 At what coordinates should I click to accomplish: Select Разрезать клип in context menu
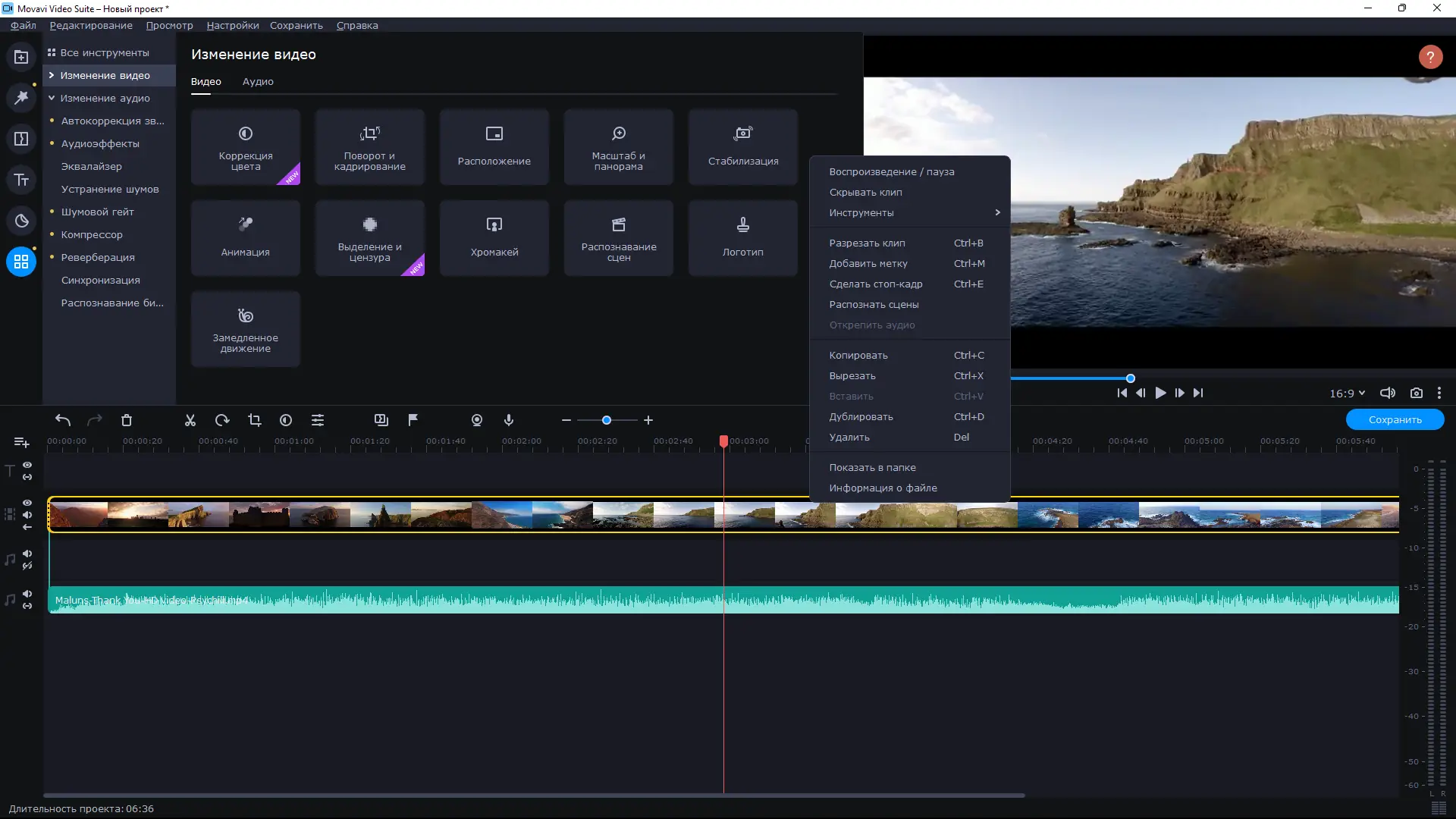tap(867, 243)
